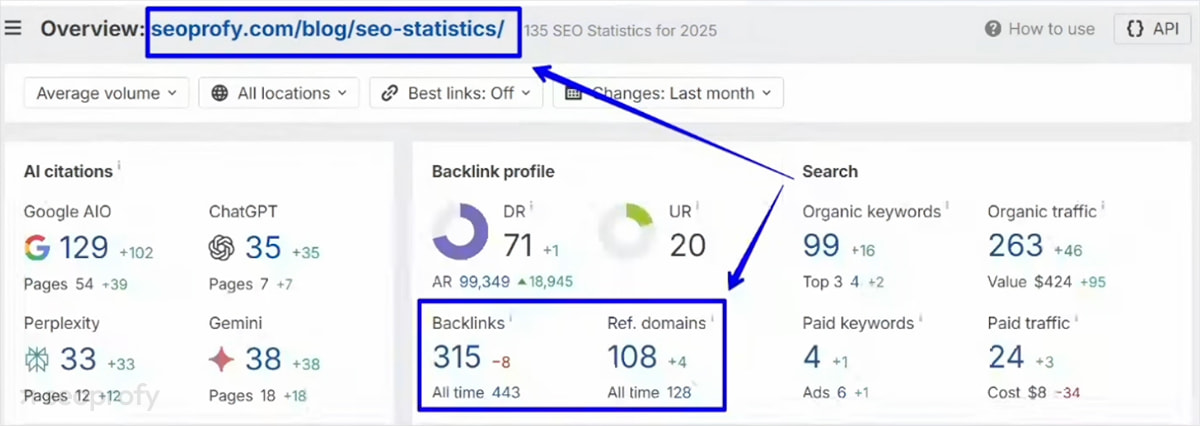This screenshot has height=426, width=1200.
Task: Click the calendar icon in Changes filter
Action: pos(573,93)
